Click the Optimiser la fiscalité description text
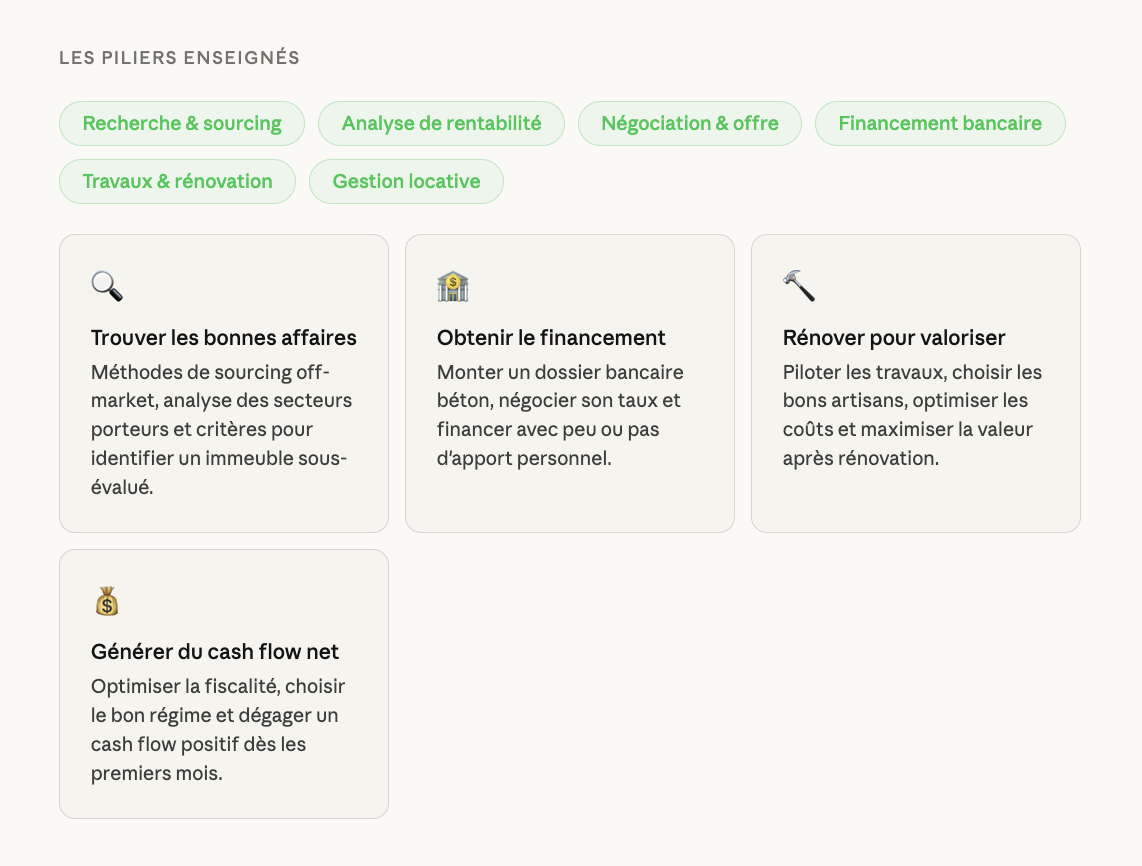The height and width of the screenshot is (866, 1142). [218, 730]
